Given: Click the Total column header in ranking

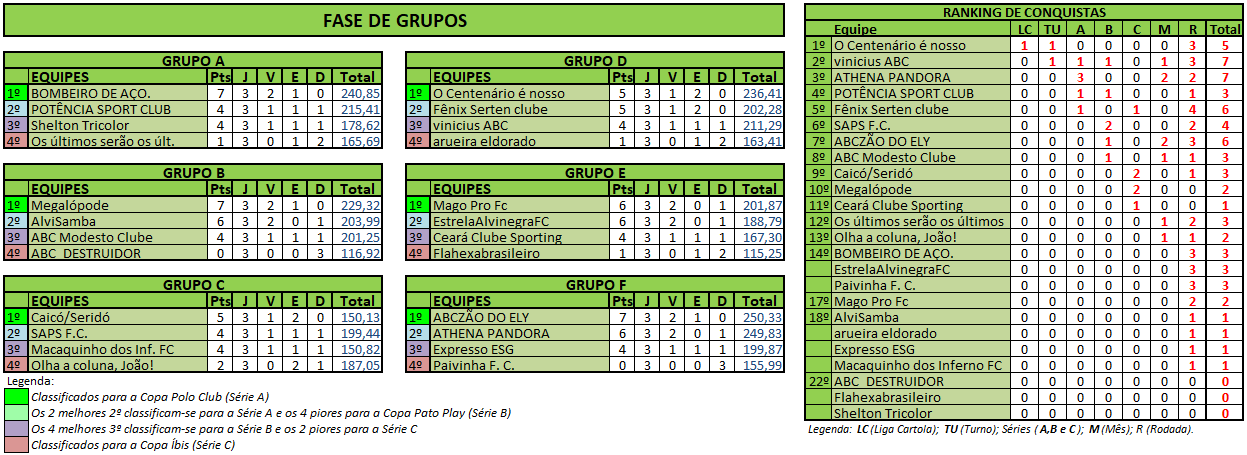Looking at the screenshot, I should click(1225, 29).
